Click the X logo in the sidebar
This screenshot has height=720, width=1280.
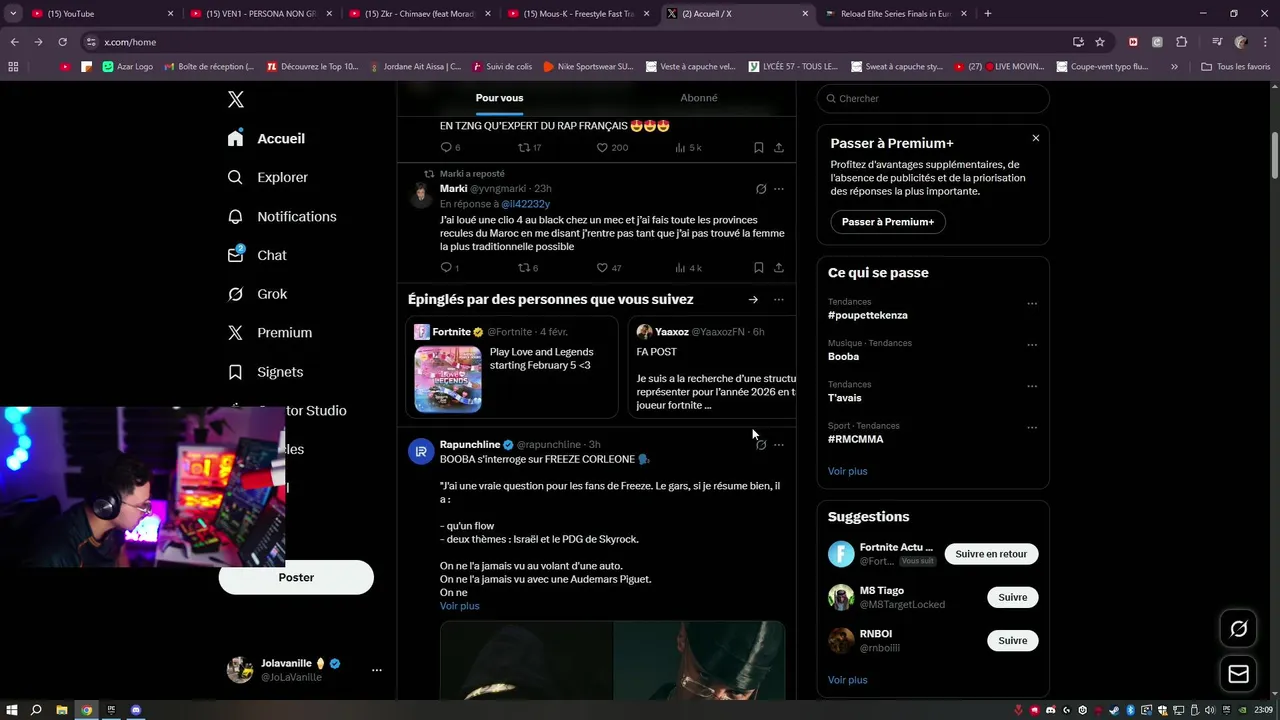coord(236,99)
